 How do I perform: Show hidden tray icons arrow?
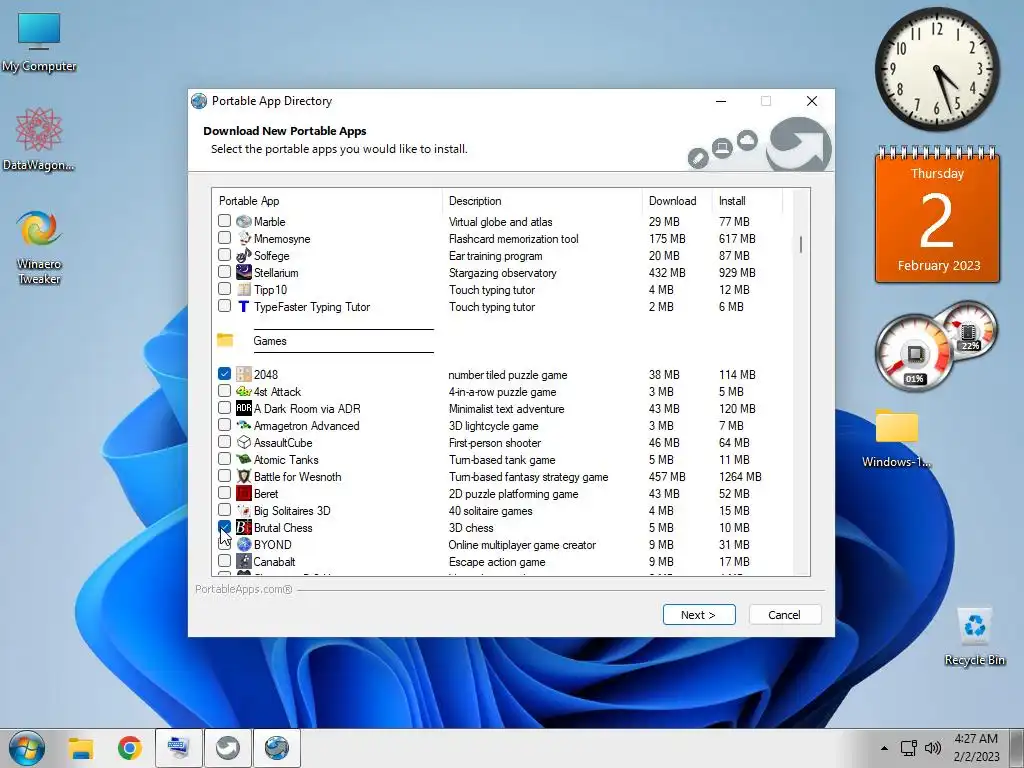(884, 748)
